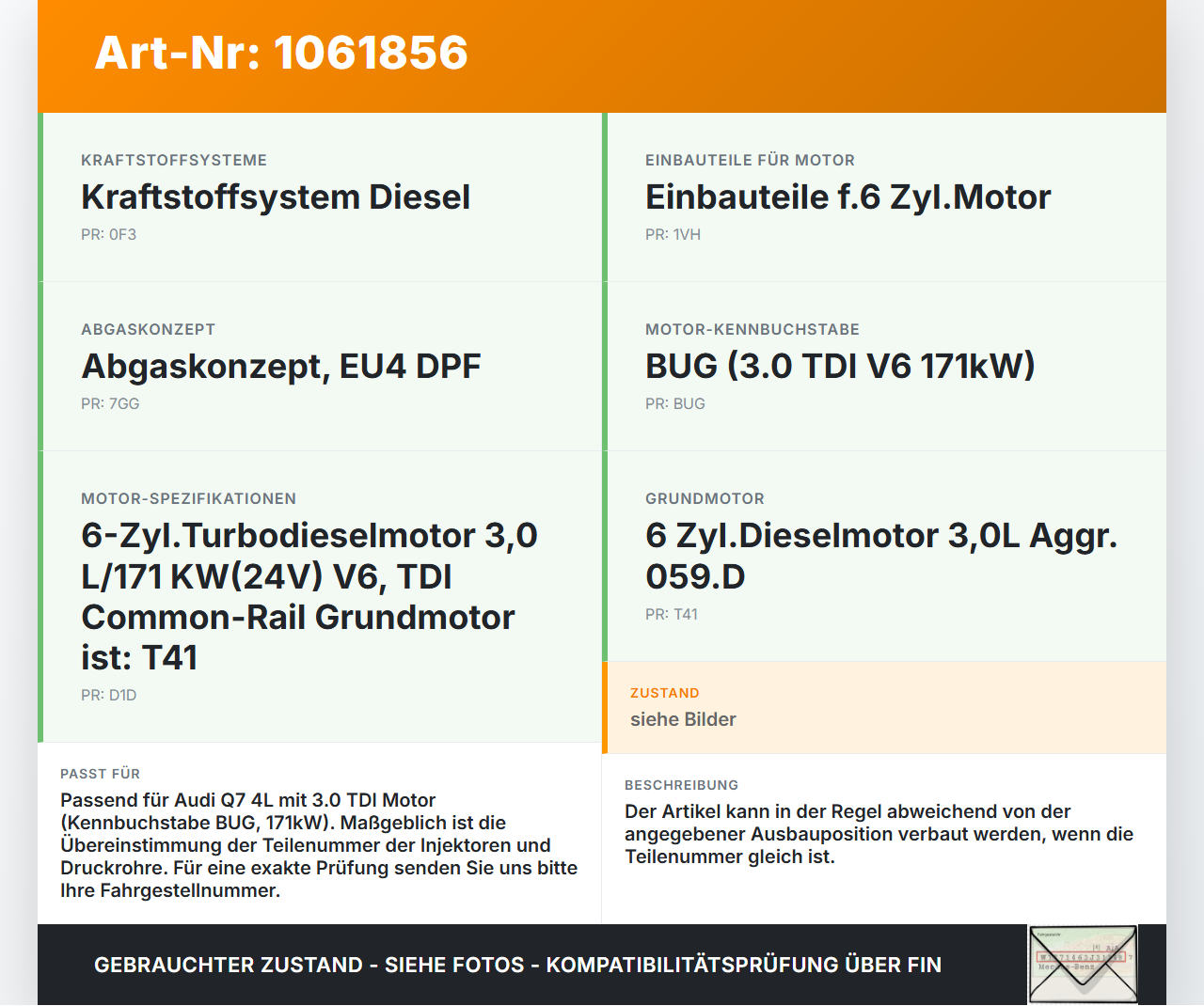Image resolution: width=1204 pixels, height=1006 pixels.
Task: Click the 'PR: T41' code
Action: coord(672,614)
